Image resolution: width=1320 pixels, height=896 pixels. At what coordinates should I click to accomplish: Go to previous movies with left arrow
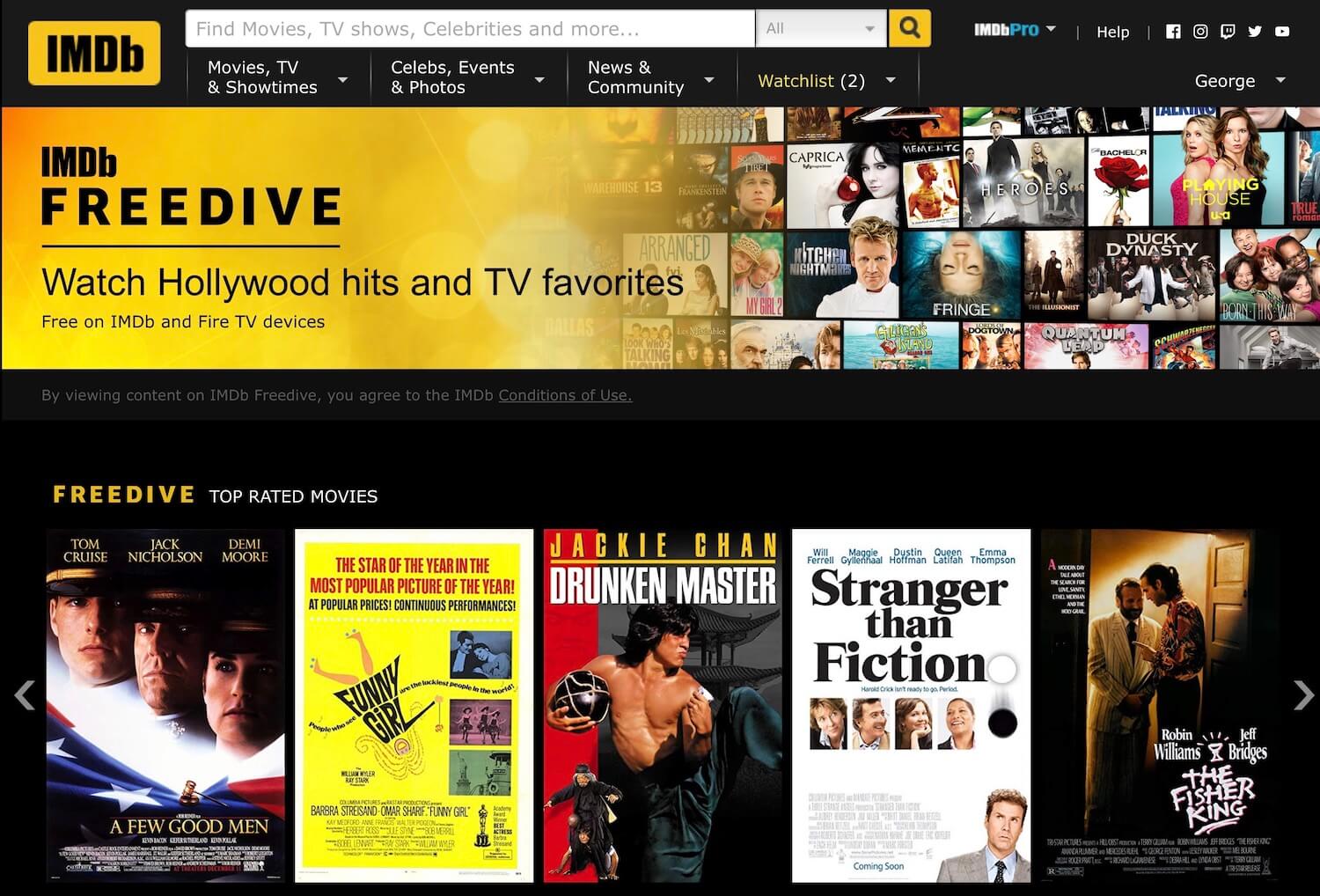25,694
